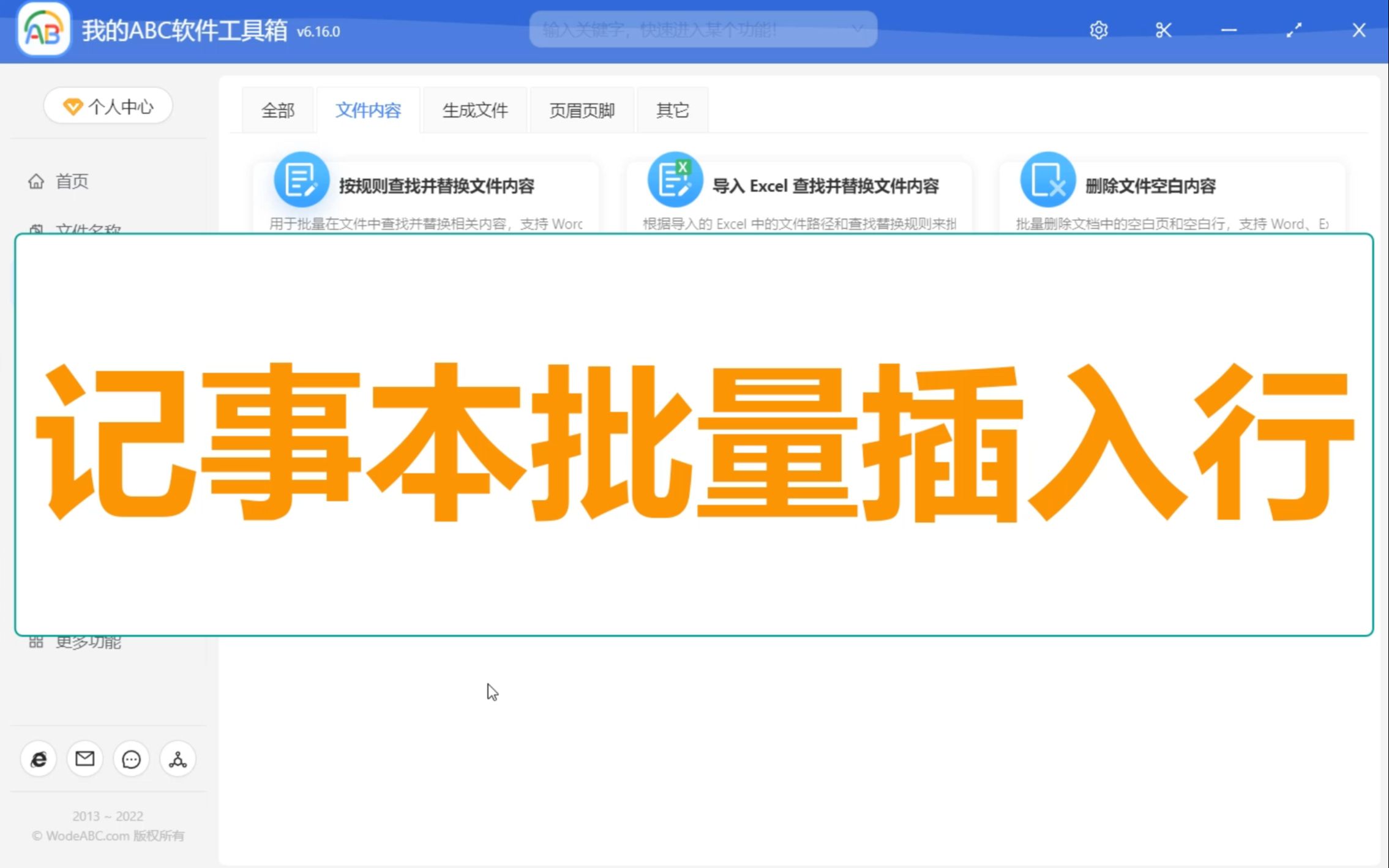1389x868 pixels.
Task: Click the 按规则查找并替换文件内容 icon
Action: tap(301, 180)
